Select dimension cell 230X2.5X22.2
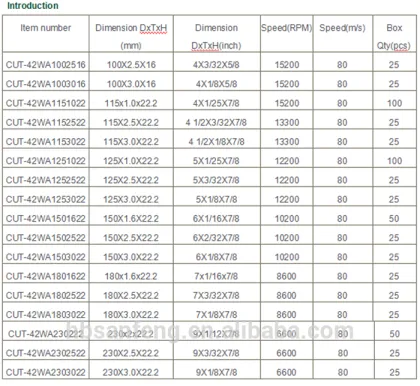Screen dimensions: 420x386 [131, 353]
